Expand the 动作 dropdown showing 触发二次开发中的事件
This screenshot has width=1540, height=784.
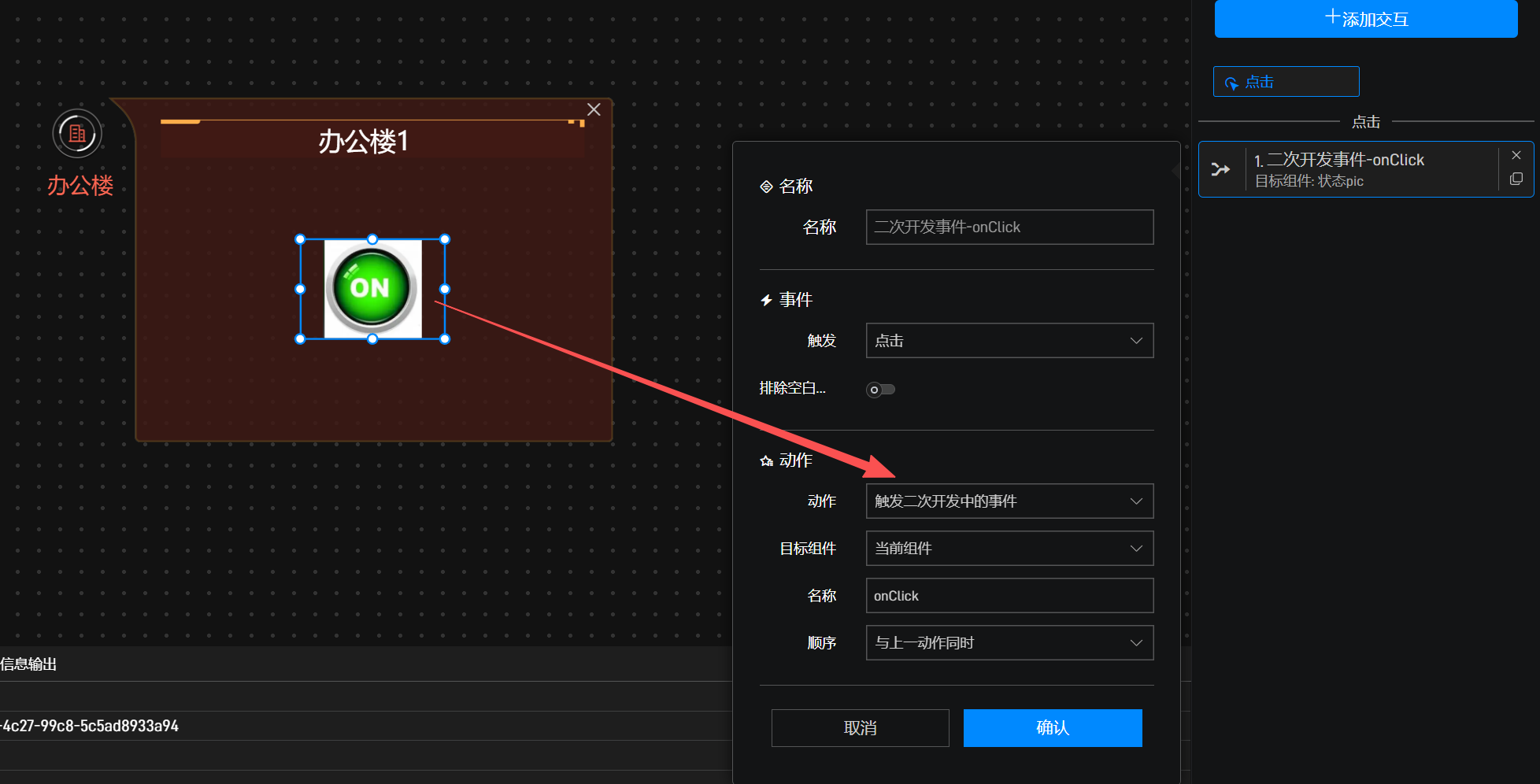[1009, 501]
